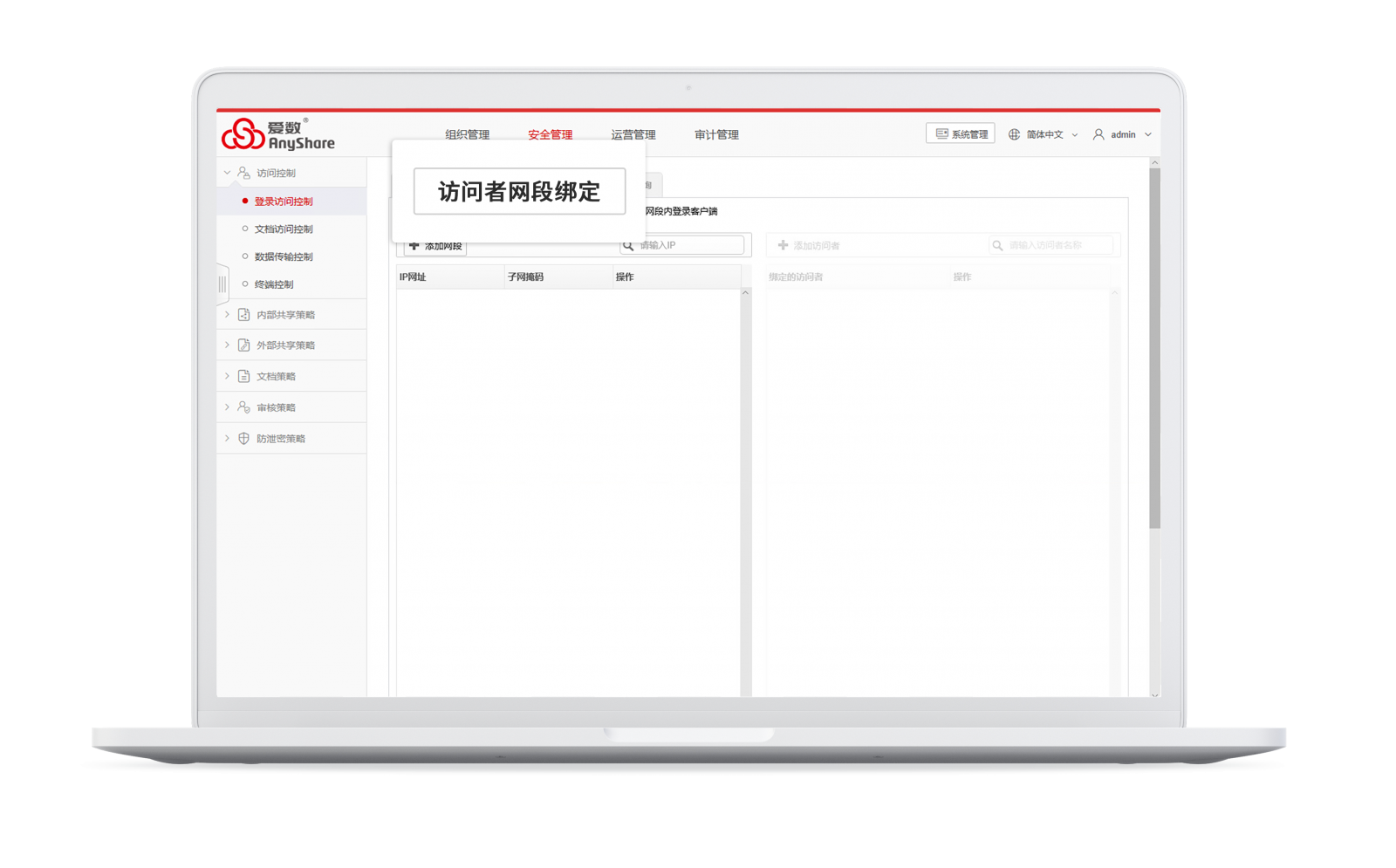
Task: Click the globe language icon
Action: [1014, 134]
